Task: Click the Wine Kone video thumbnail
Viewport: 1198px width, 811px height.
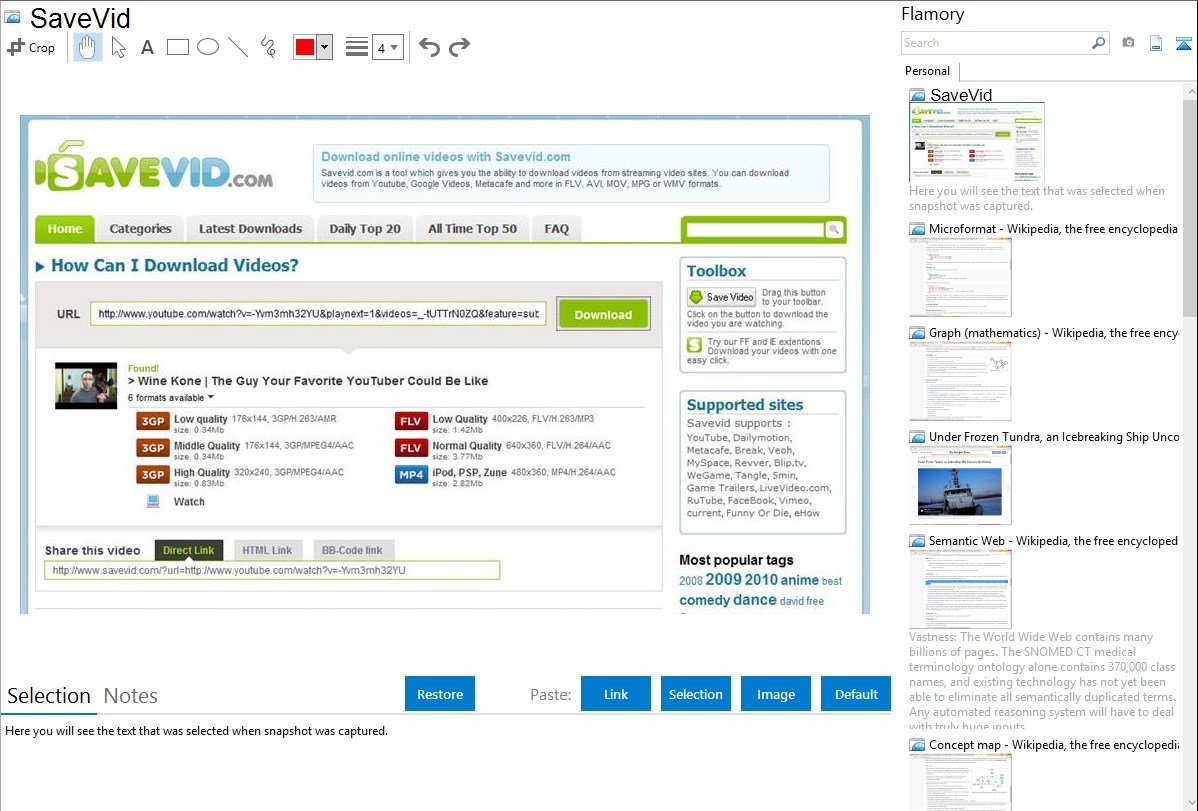Action: click(x=86, y=385)
